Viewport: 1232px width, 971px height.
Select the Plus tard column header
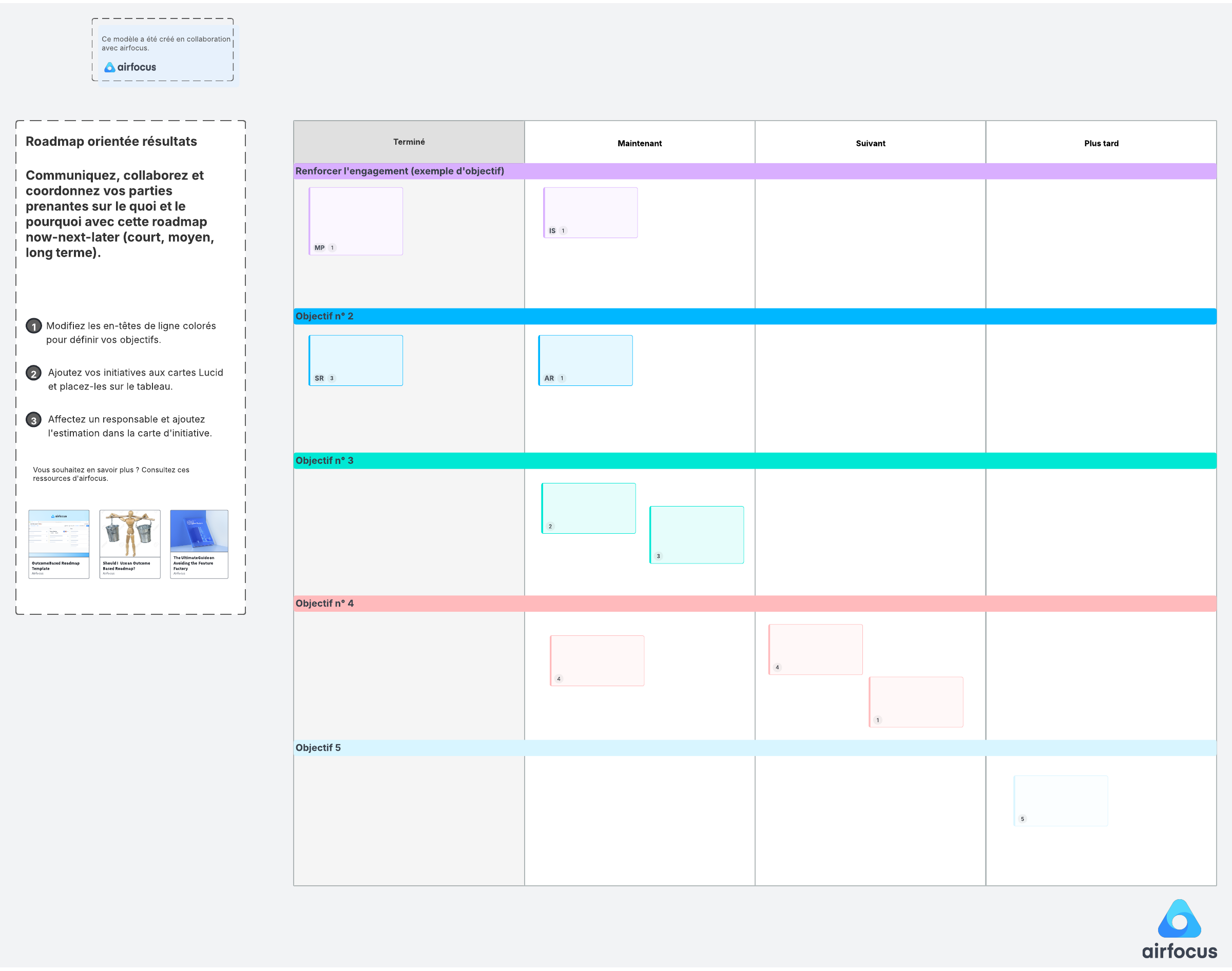coord(1101,143)
